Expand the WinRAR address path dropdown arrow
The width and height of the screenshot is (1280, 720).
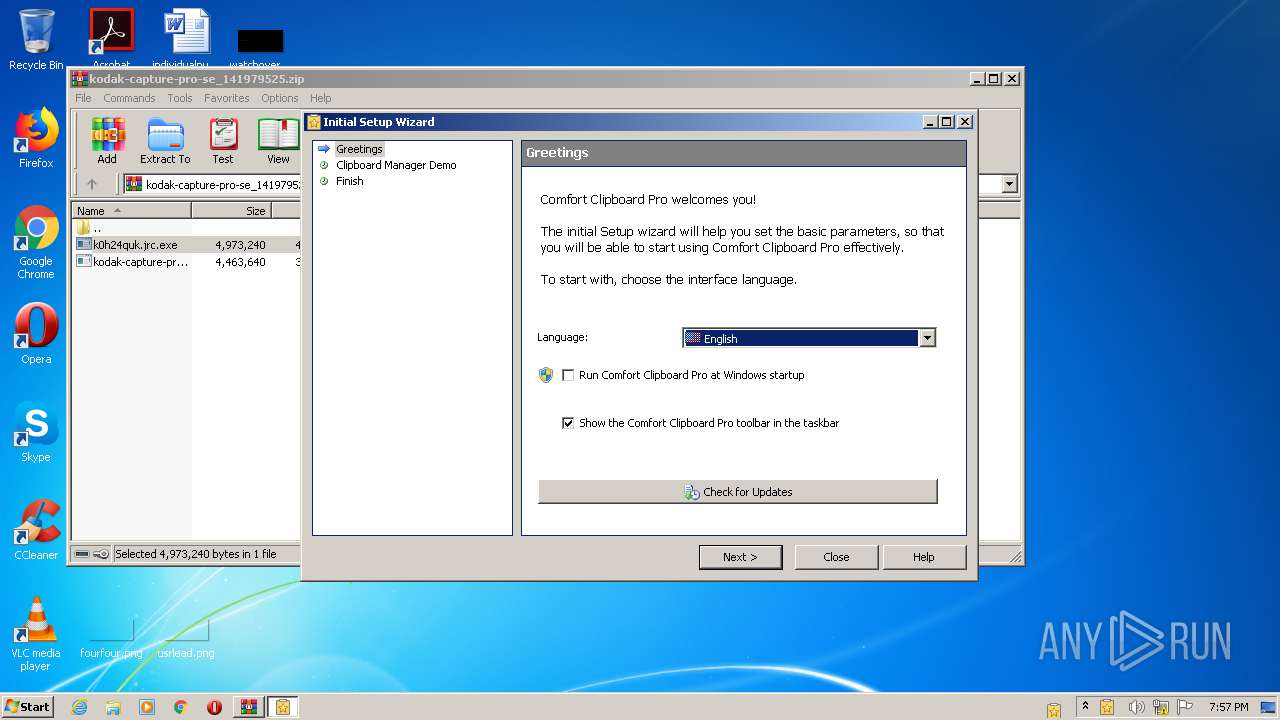[1009, 184]
